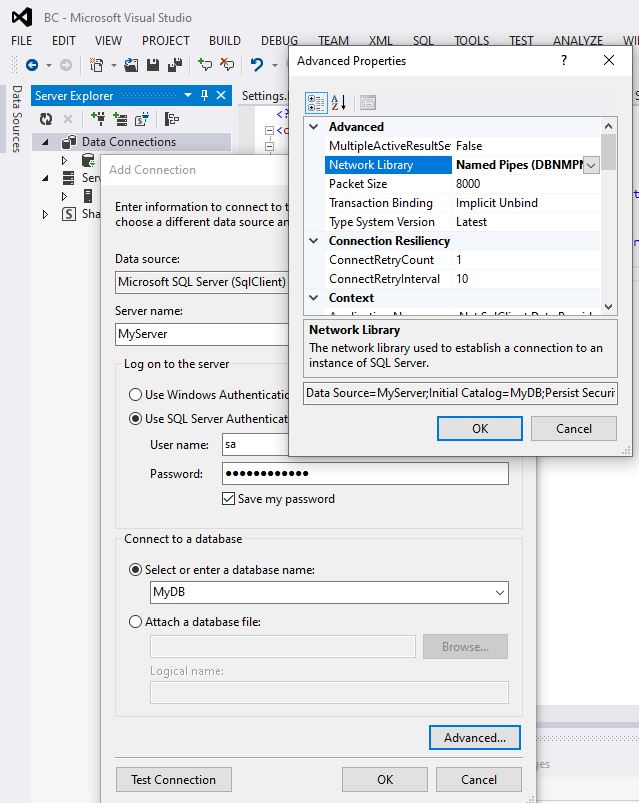Click the properties grid scrollbar thumb
The height and width of the screenshot is (803, 639).
click(608, 152)
